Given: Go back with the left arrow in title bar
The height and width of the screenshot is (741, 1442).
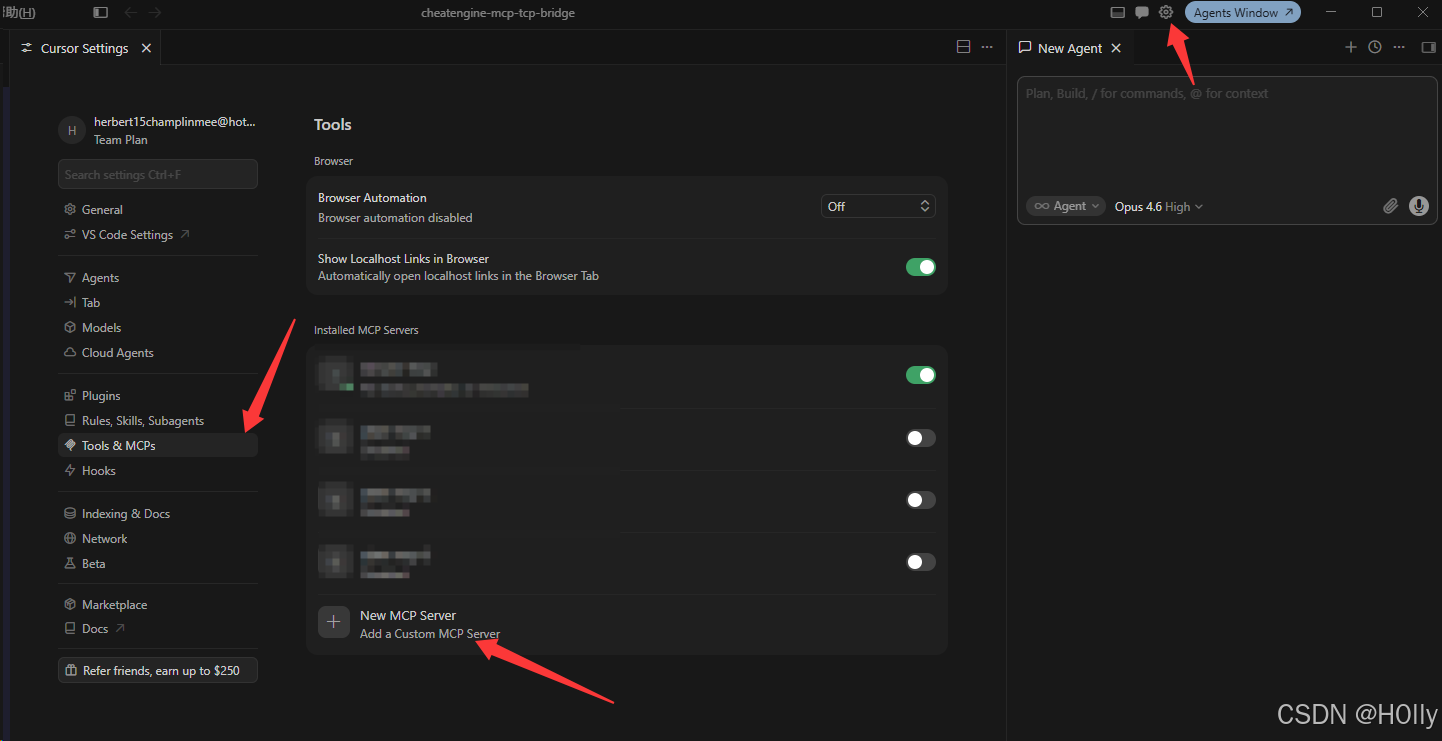Looking at the screenshot, I should [x=130, y=13].
